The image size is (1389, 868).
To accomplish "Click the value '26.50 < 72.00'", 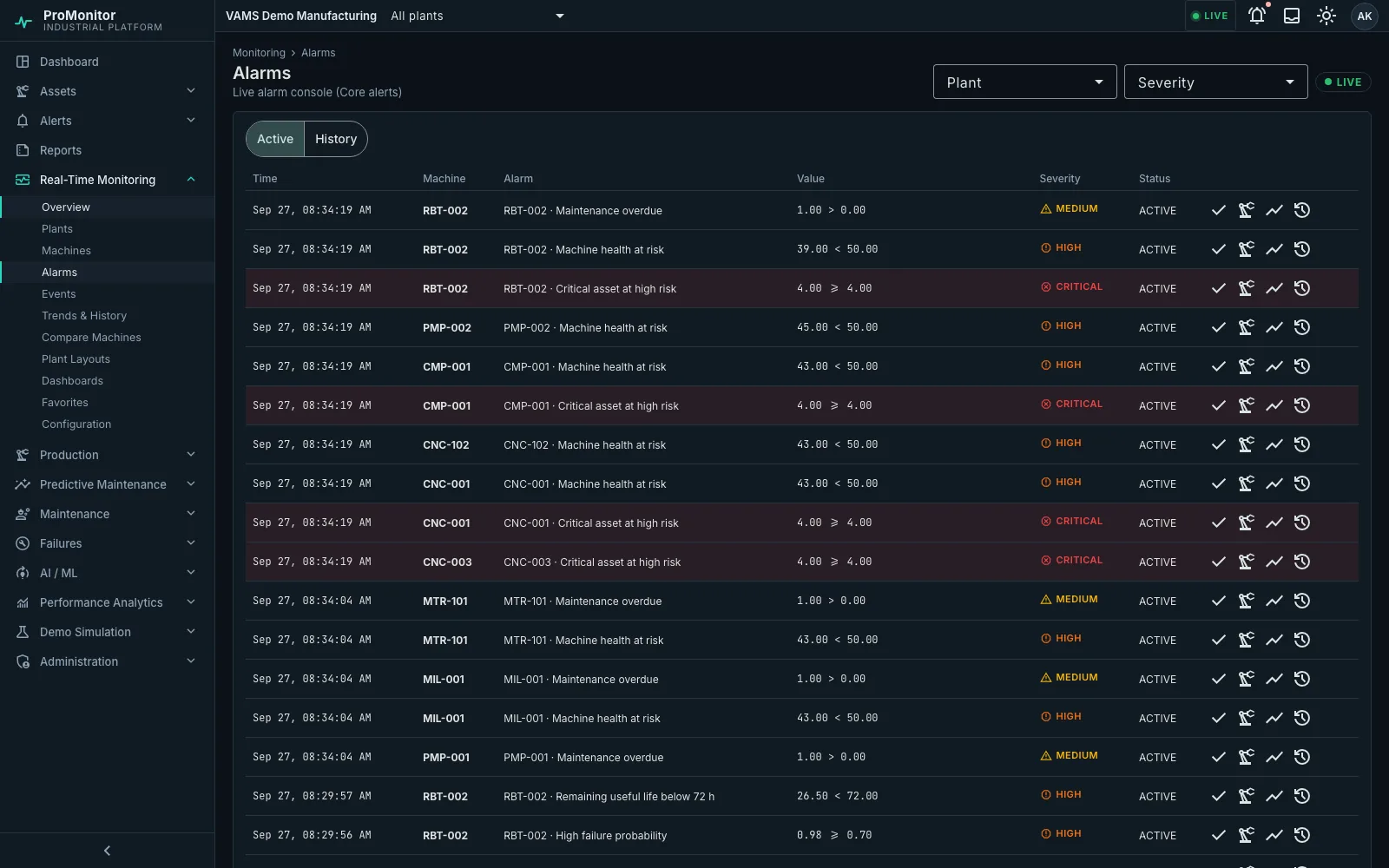I will 837,796.
